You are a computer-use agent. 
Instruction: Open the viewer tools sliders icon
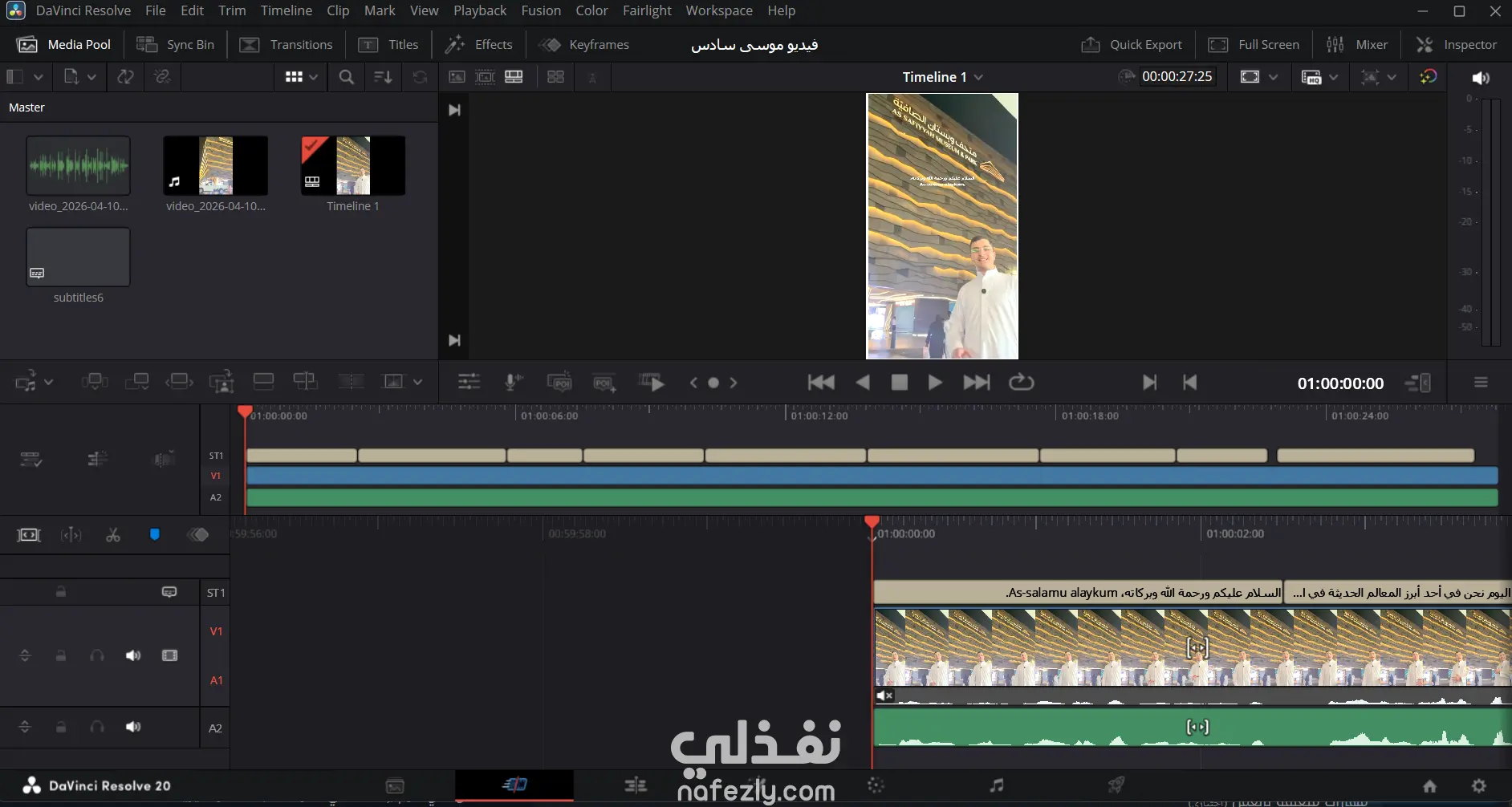469,383
